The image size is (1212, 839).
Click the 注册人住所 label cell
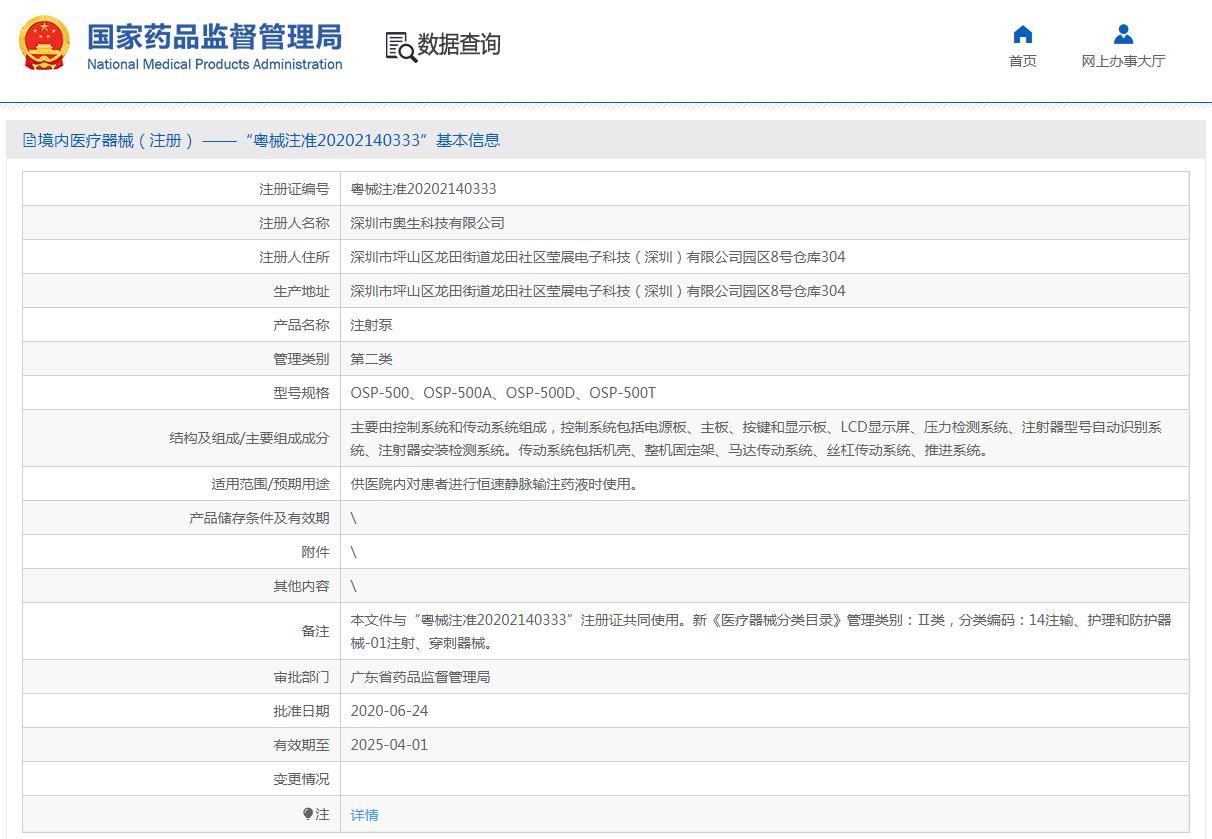coord(181,257)
